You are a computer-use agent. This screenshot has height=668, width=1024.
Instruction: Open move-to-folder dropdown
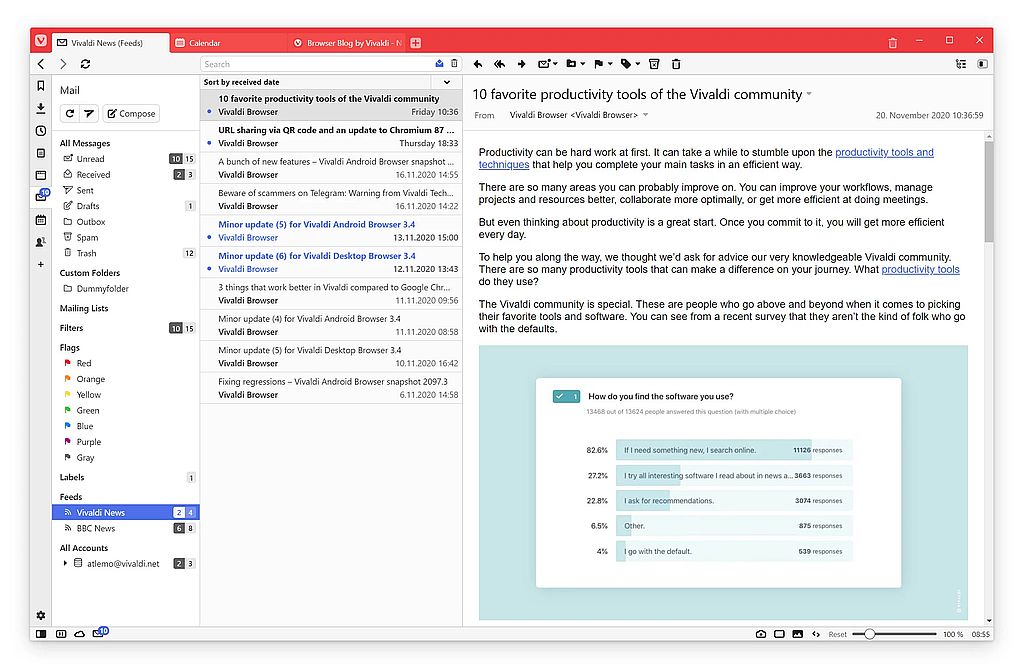[575, 64]
